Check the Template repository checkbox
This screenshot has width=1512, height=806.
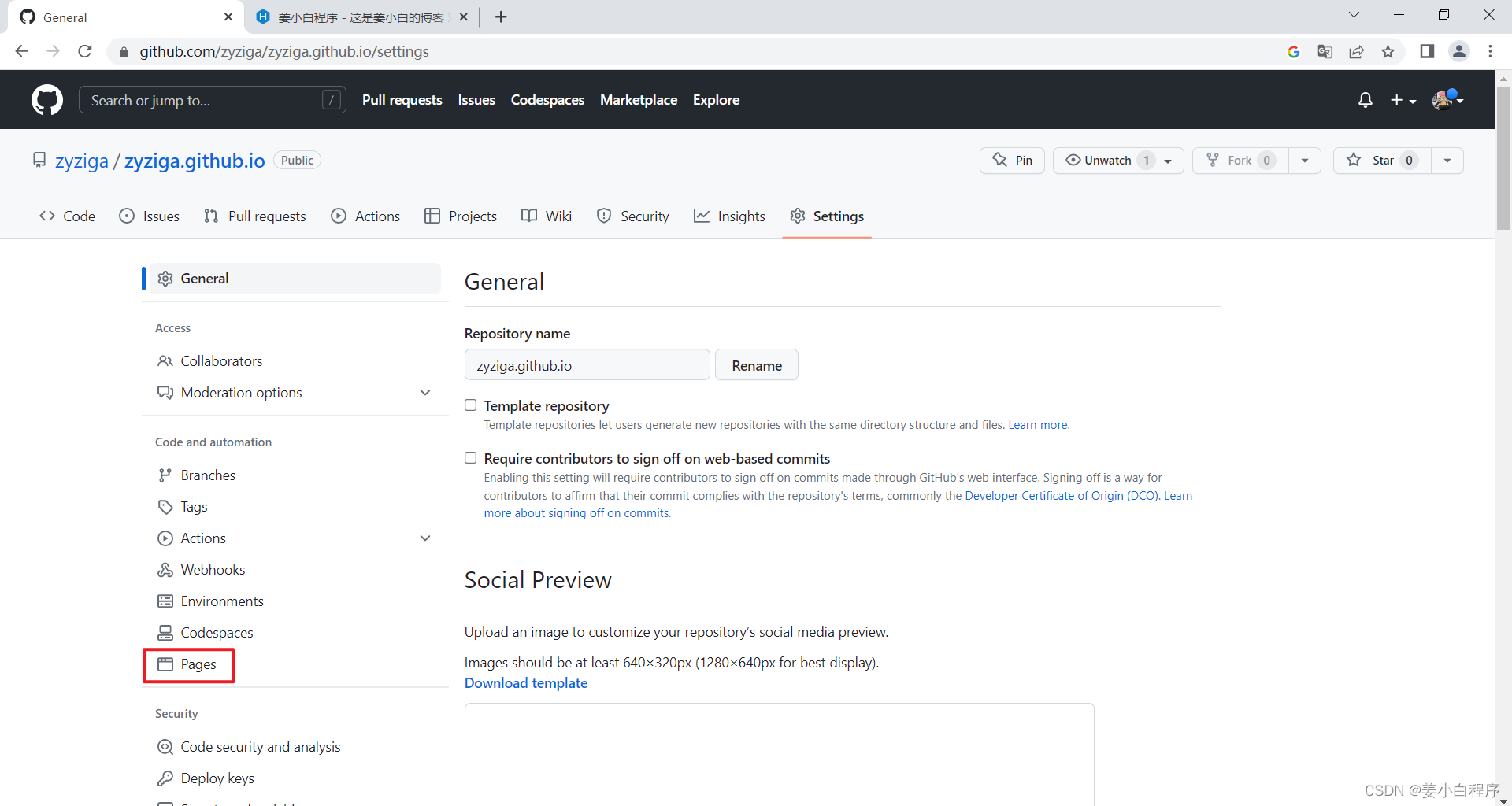pos(470,405)
